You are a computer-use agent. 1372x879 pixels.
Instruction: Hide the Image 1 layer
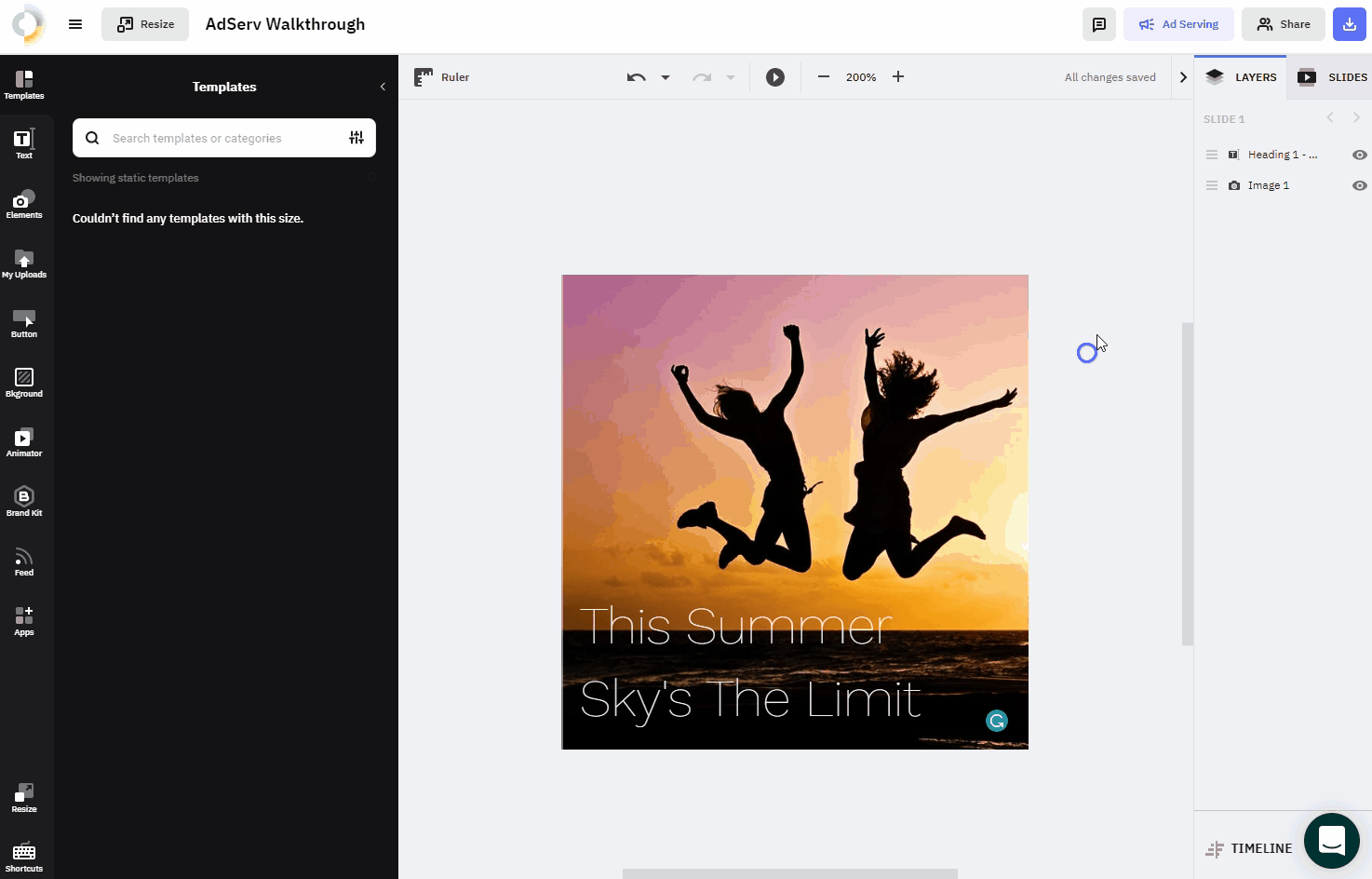(x=1360, y=185)
